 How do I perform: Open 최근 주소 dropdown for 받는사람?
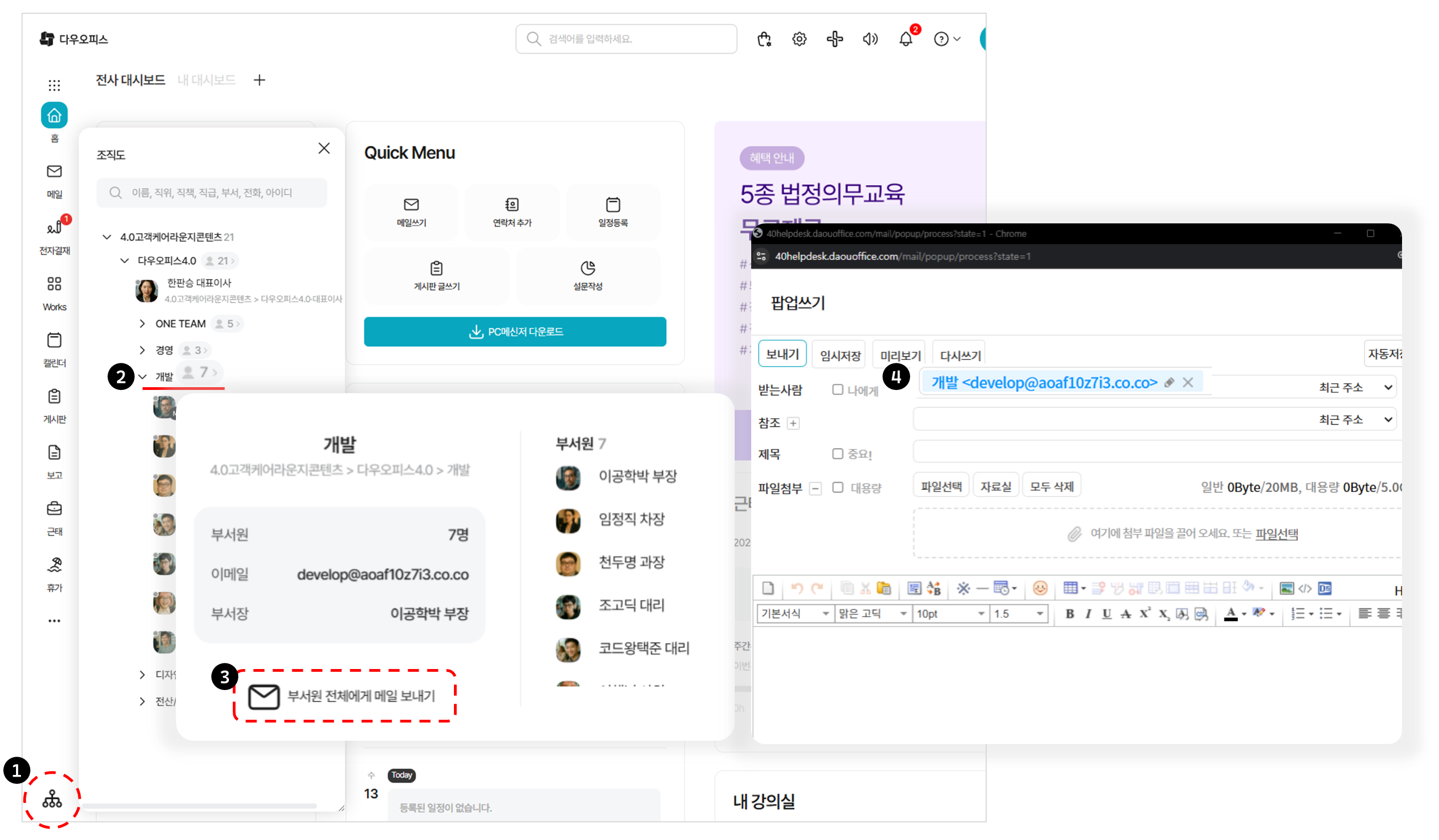pyautogui.click(x=1355, y=388)
